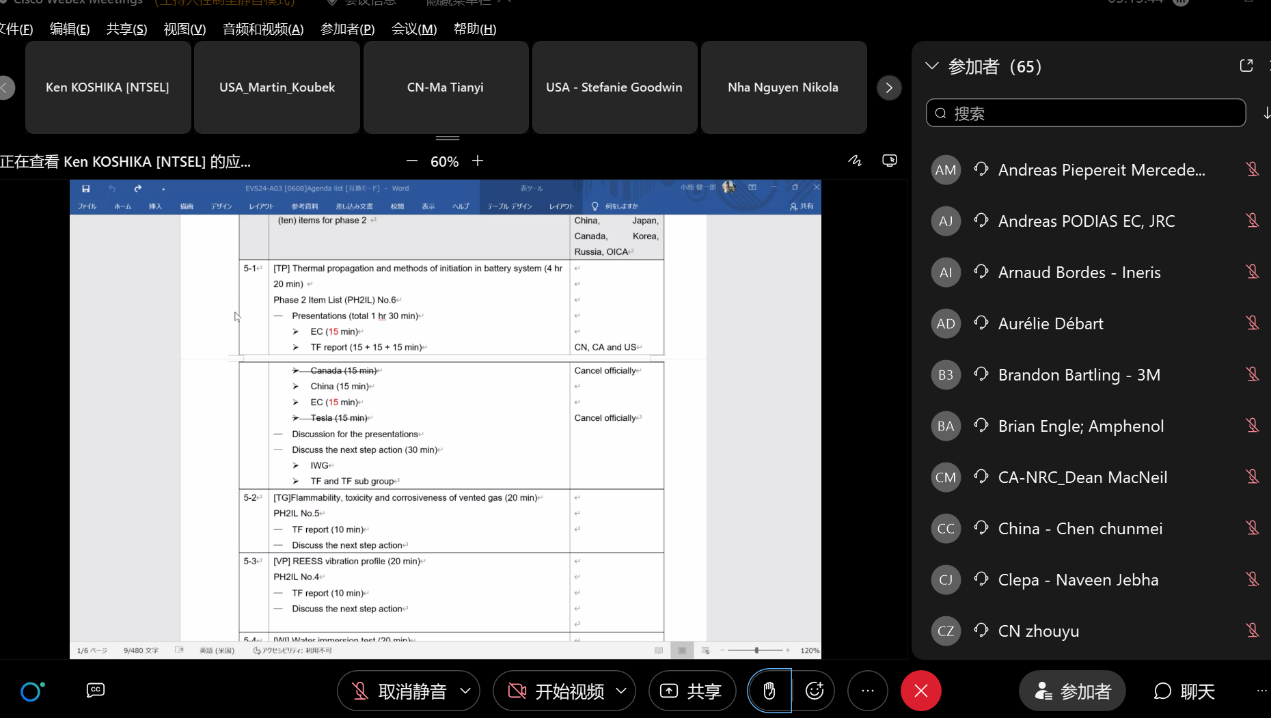Open the 音频和视频(A) menu
The height and width of the screenshot is (718, 1271).
click(x=263, y=29)
